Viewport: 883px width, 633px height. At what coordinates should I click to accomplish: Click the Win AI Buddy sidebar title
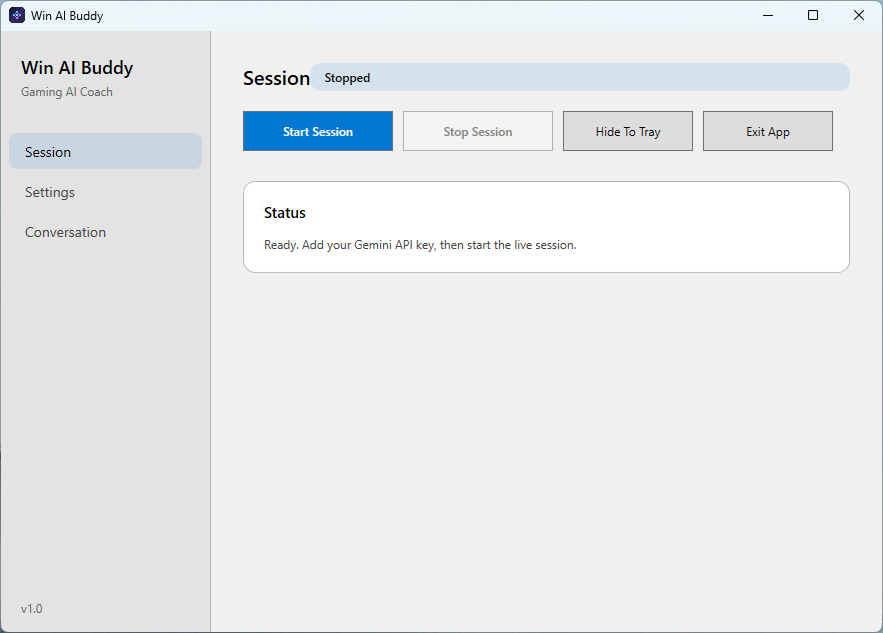[77, 67]
